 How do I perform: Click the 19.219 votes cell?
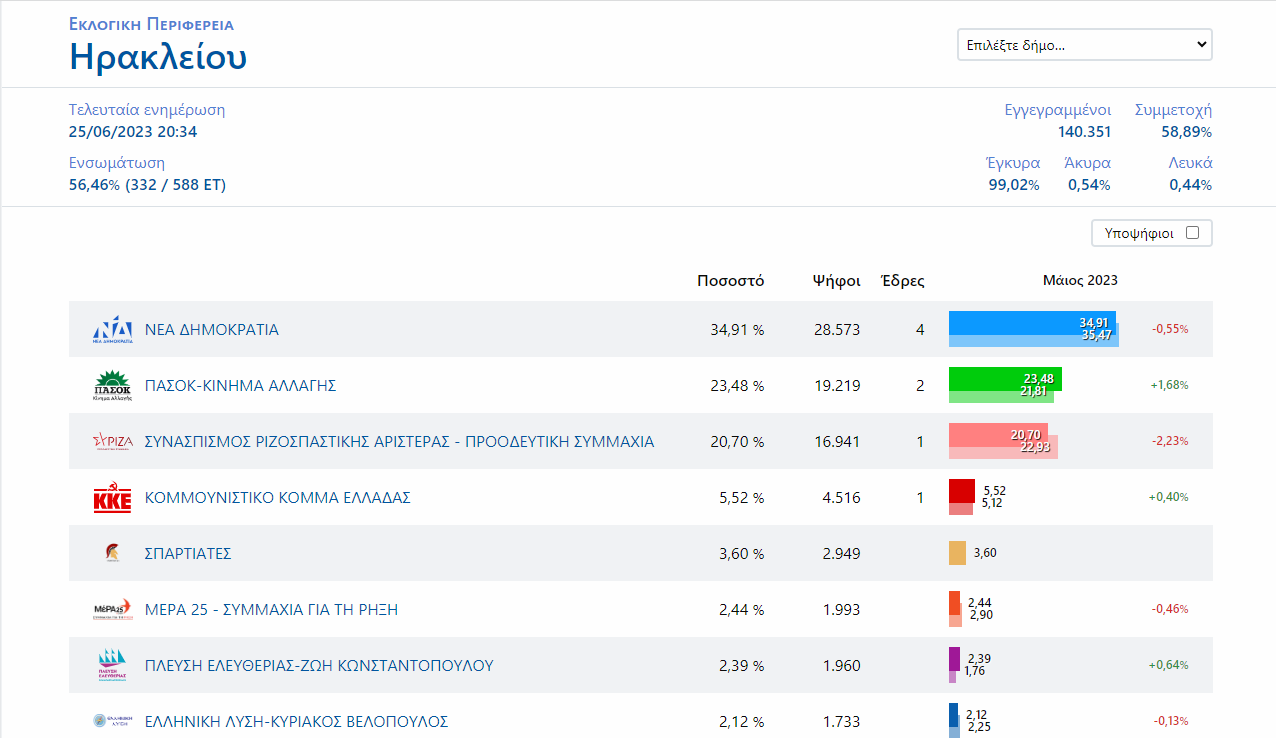(837, 386)
